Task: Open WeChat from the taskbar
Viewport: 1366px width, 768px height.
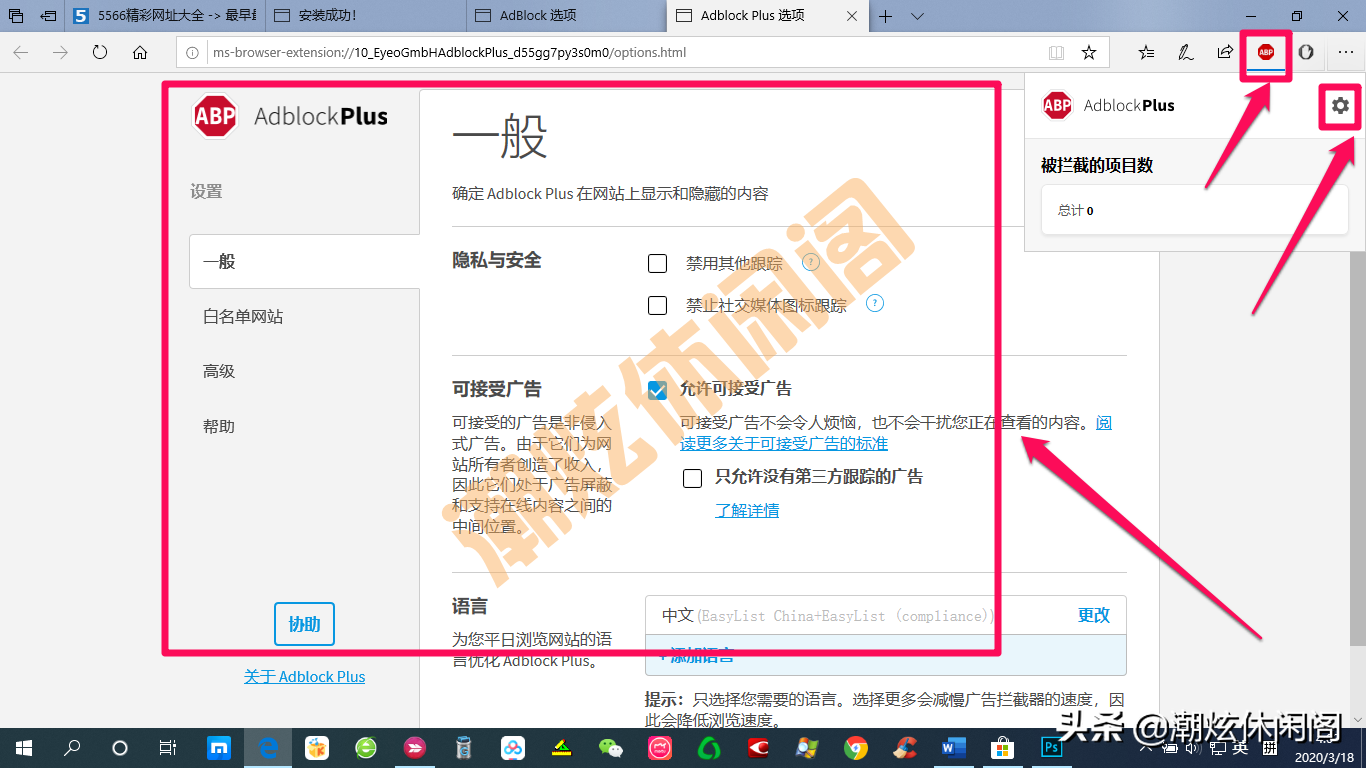Action: click(610, 748)
